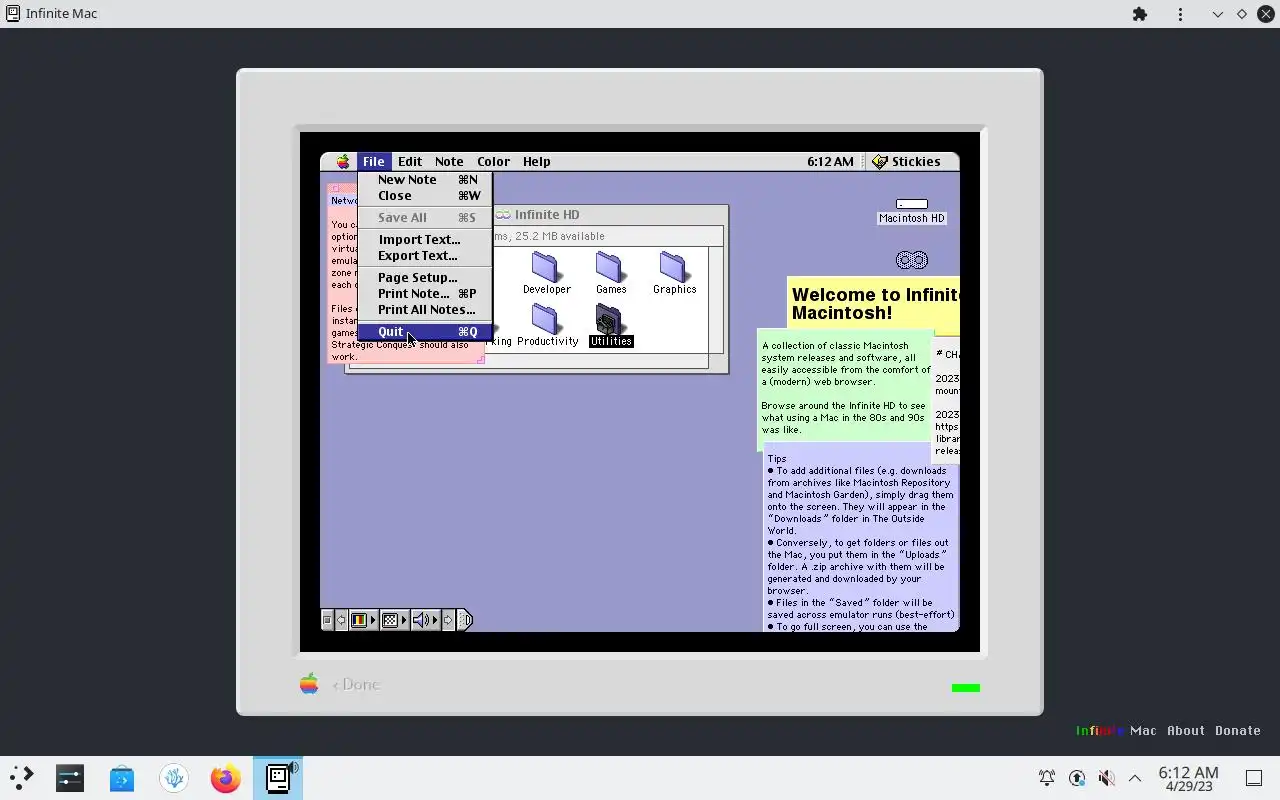Click the Show Desktop button in the taskbar
Image resolution: width=1280 pixels, height=800 pixels.
[x=1254, y=777]
